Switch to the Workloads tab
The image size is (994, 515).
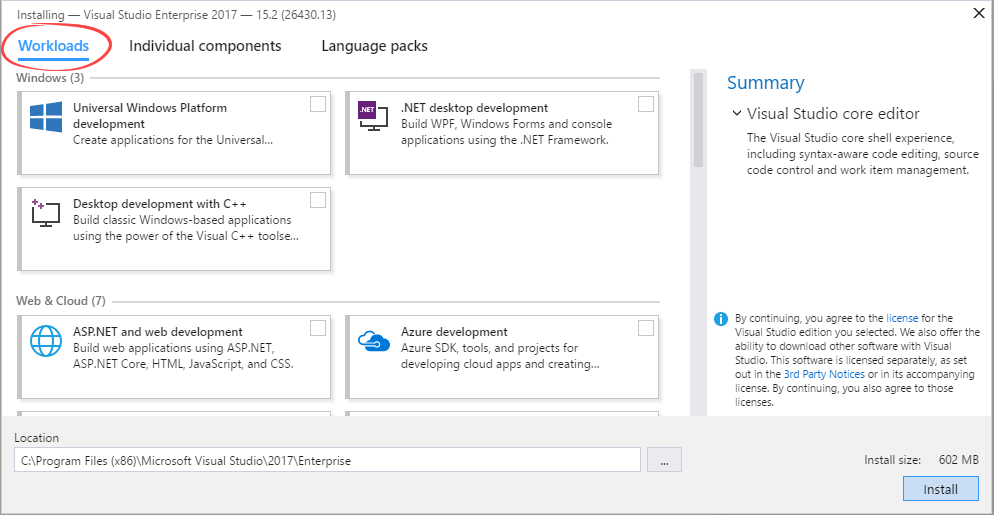[x=53, y=46]
